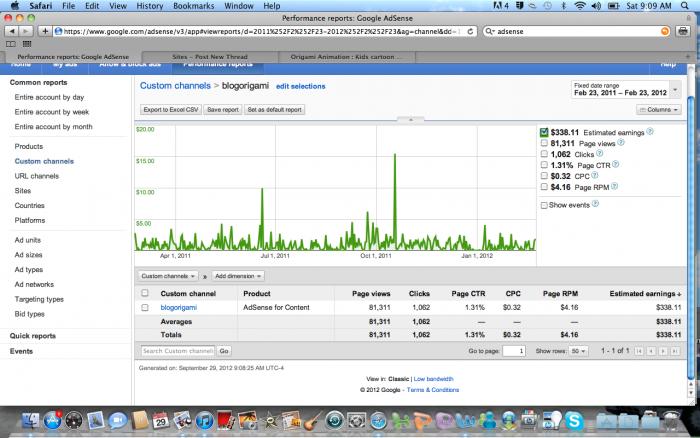Click help icon next to Show events
700x438 pixels.
point(595,204)
